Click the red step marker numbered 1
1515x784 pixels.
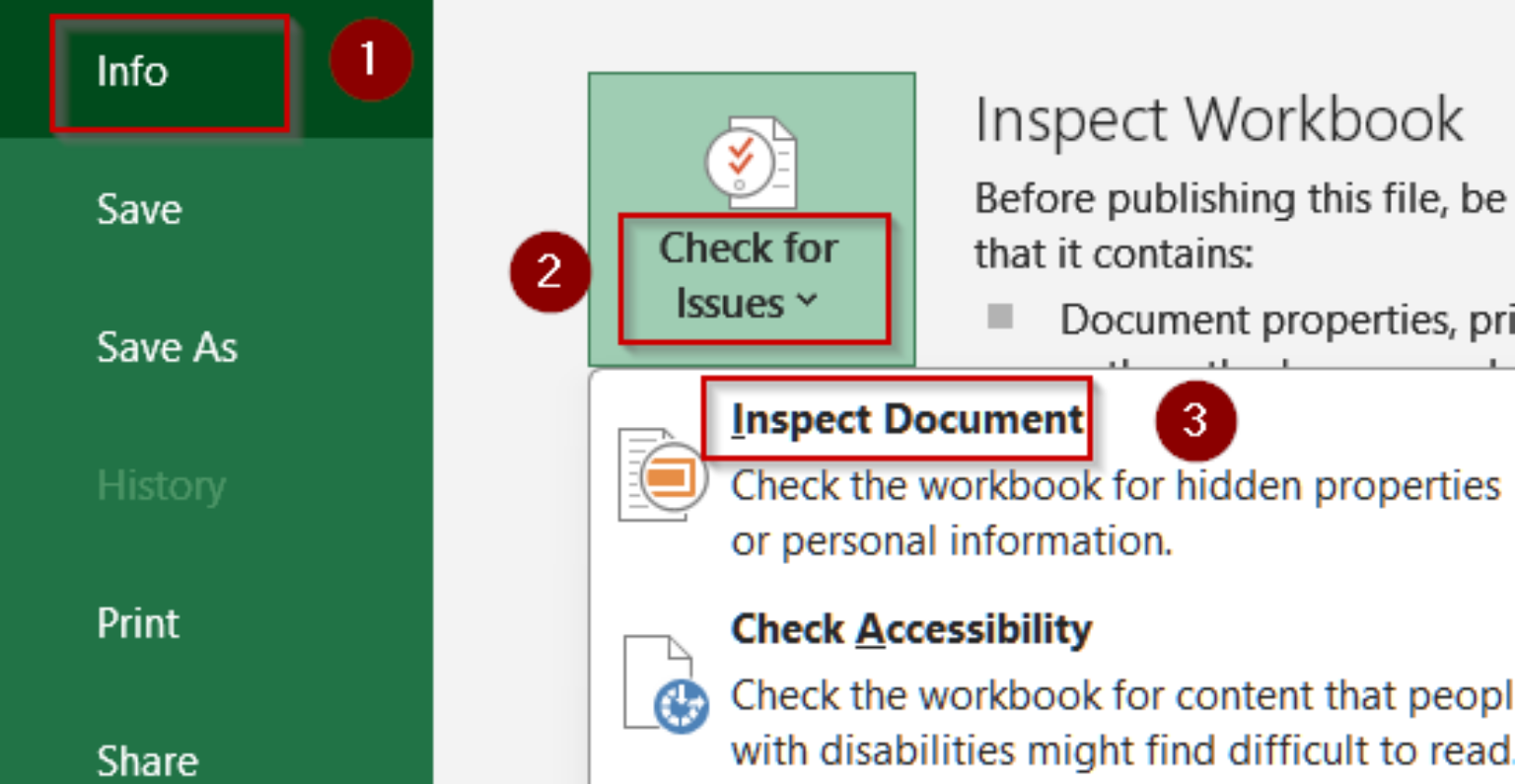[x=370, y=60]
